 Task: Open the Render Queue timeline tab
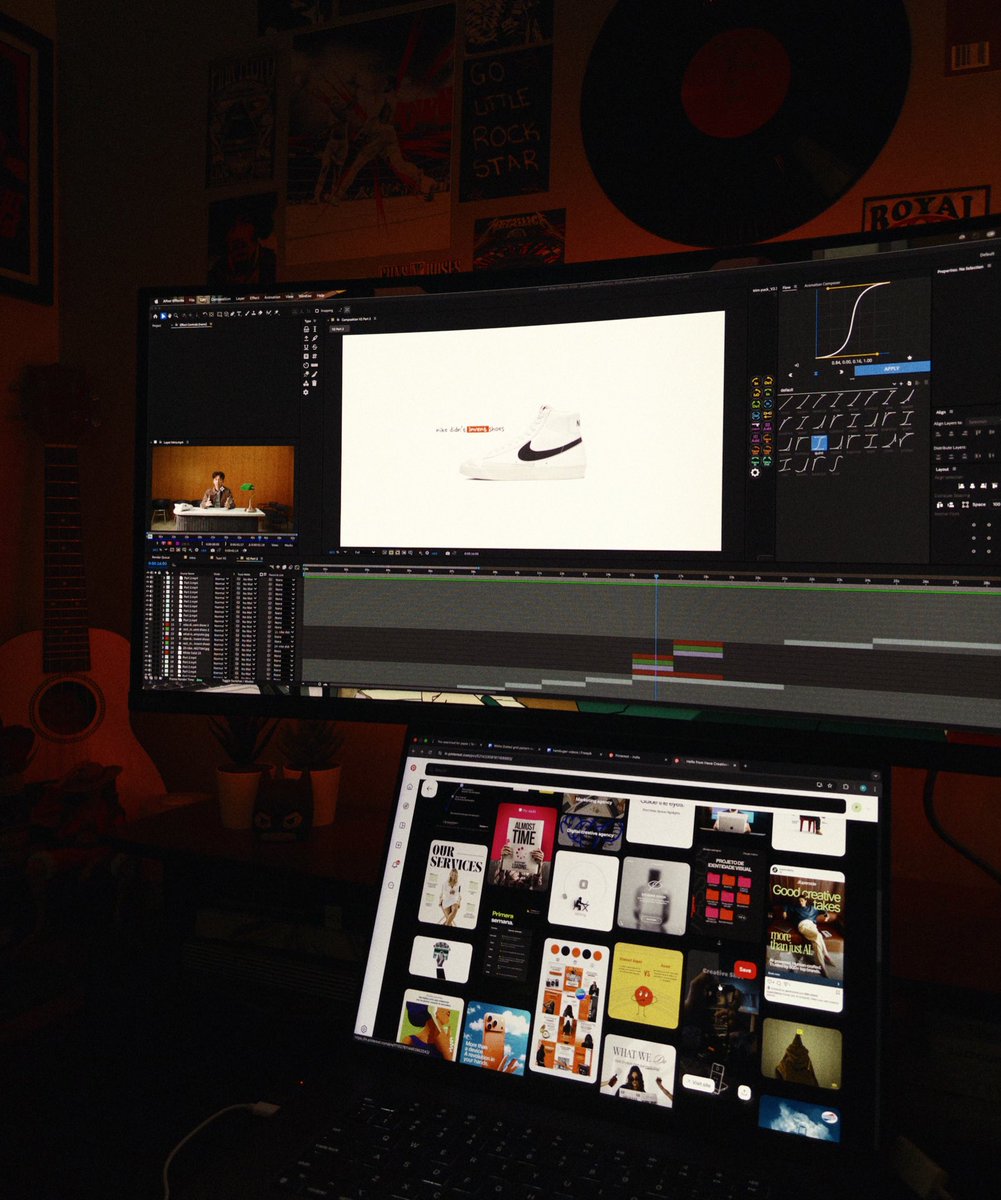tap(161, 557)
